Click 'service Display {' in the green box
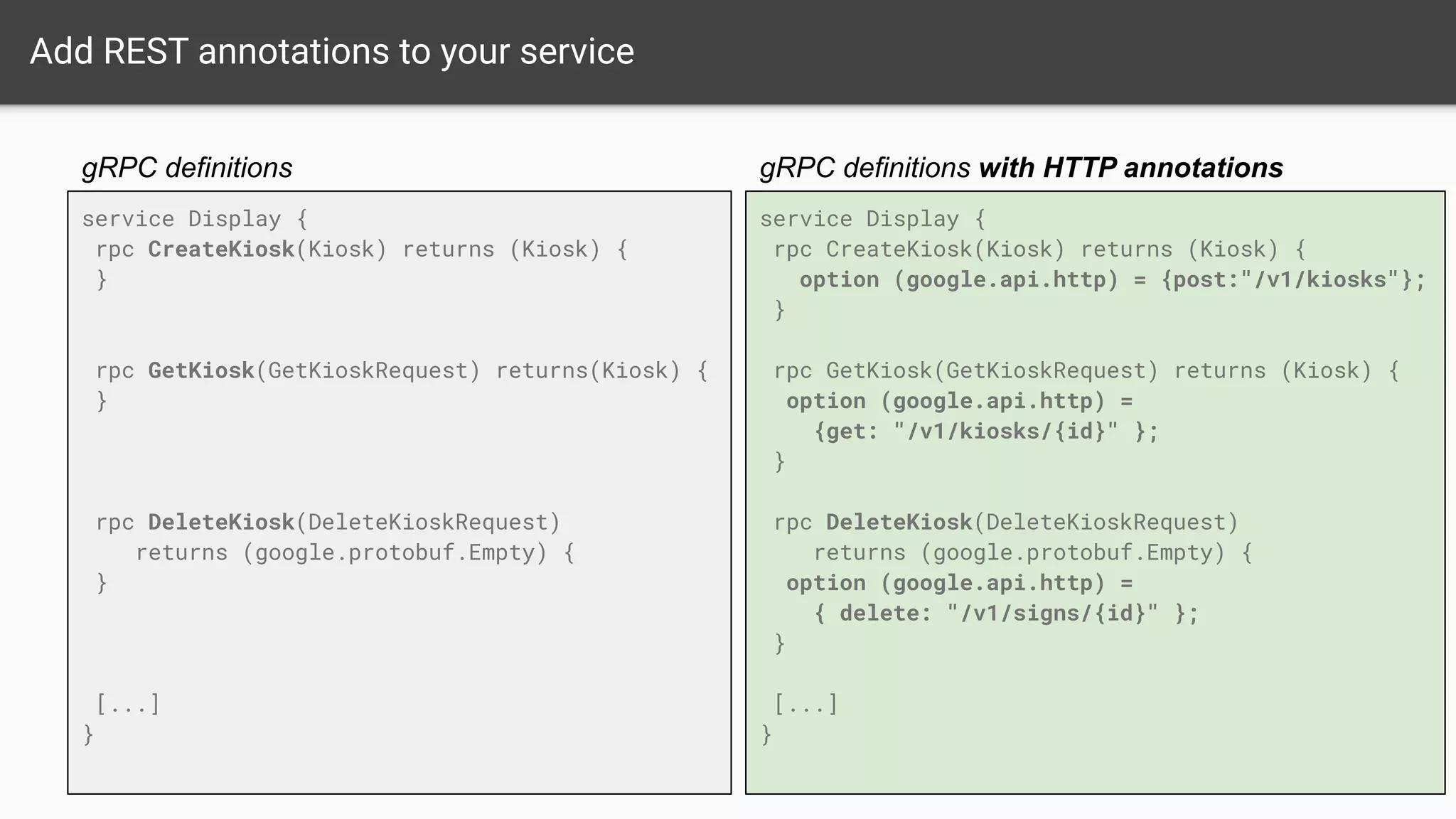The width and height of the screenshot is (1456, 819). pos(873,219)
